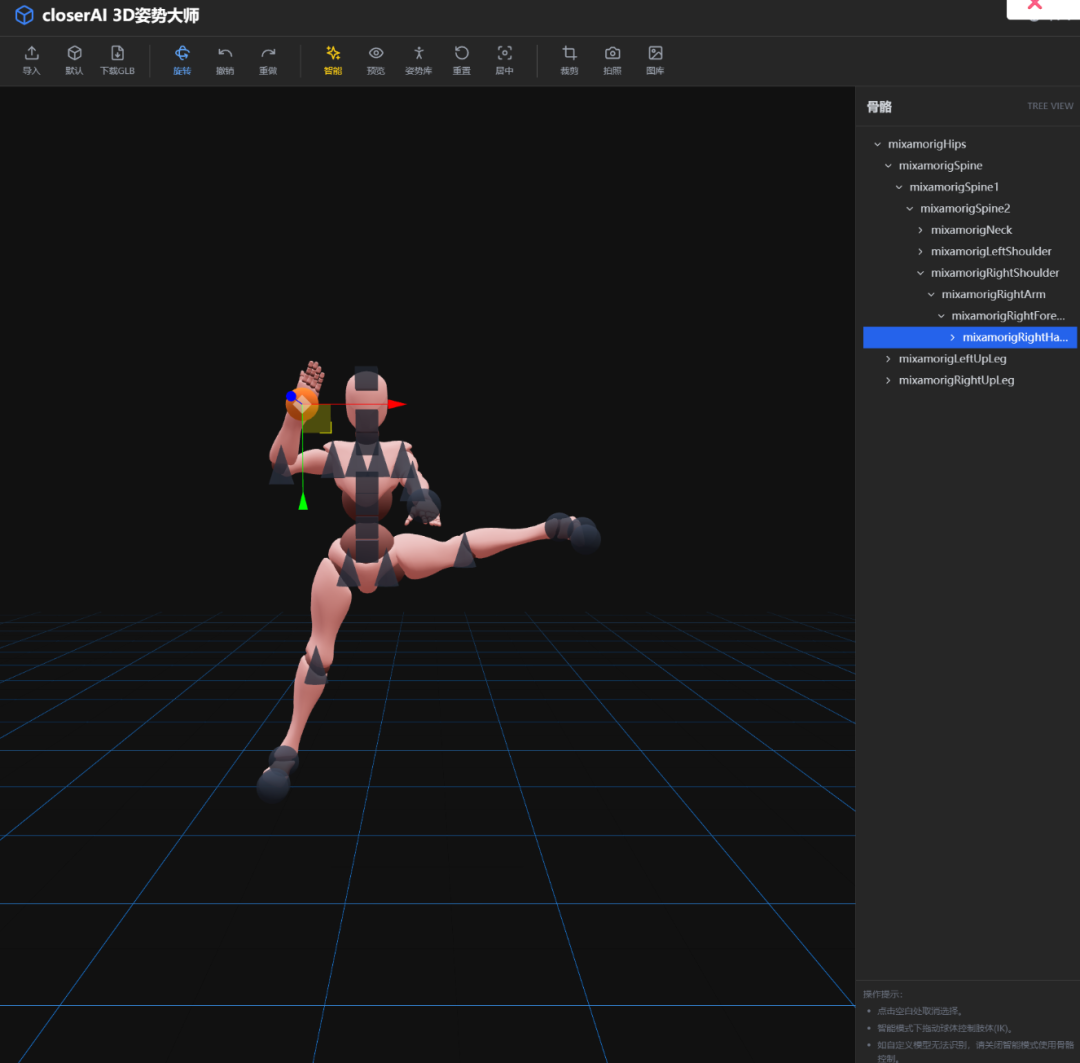Toggle preview mode eye icon (预览)
The width and height of the screenshot is (1080, 1063).
(376, 59)
